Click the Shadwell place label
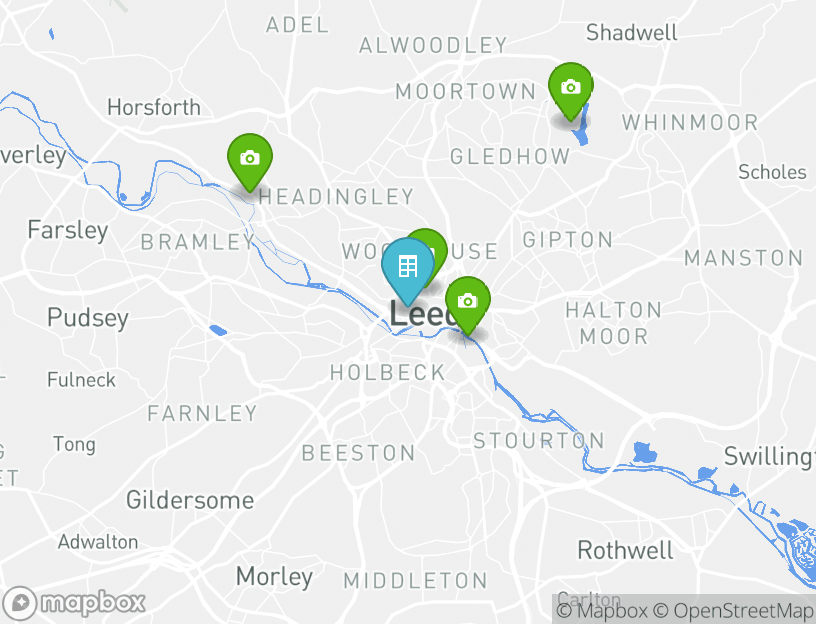The image size is (816, 624). tap(632, 32)
